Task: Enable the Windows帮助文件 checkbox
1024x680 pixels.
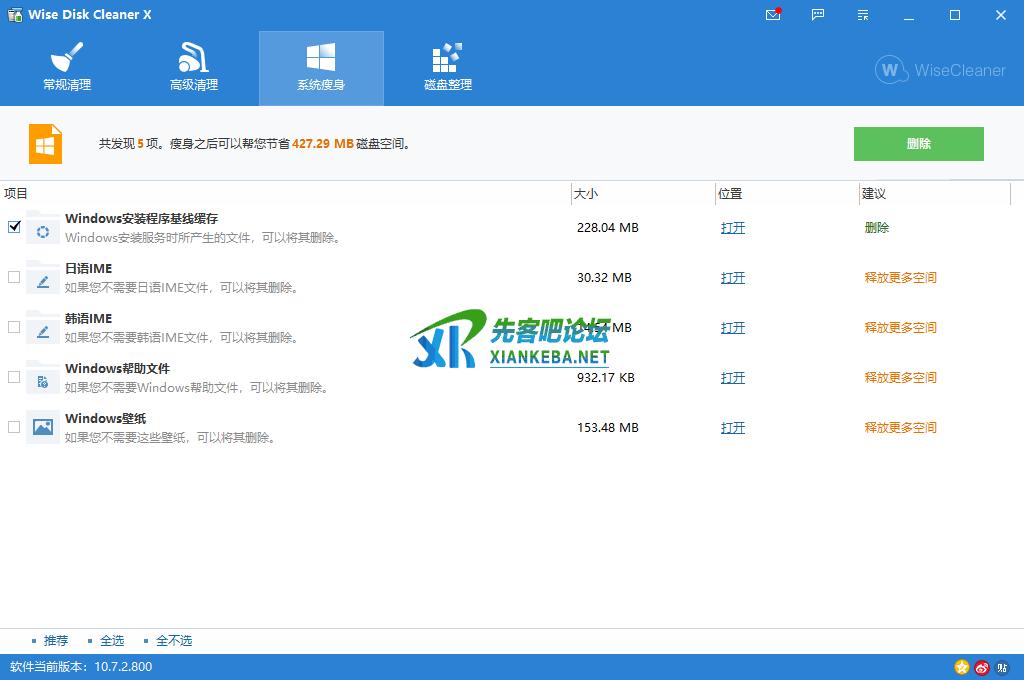Action: point(14,377)
